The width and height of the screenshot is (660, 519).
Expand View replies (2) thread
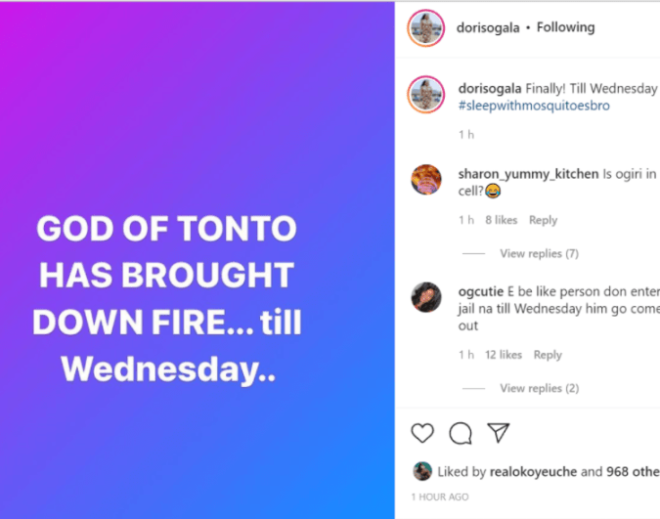coord(539,388)
